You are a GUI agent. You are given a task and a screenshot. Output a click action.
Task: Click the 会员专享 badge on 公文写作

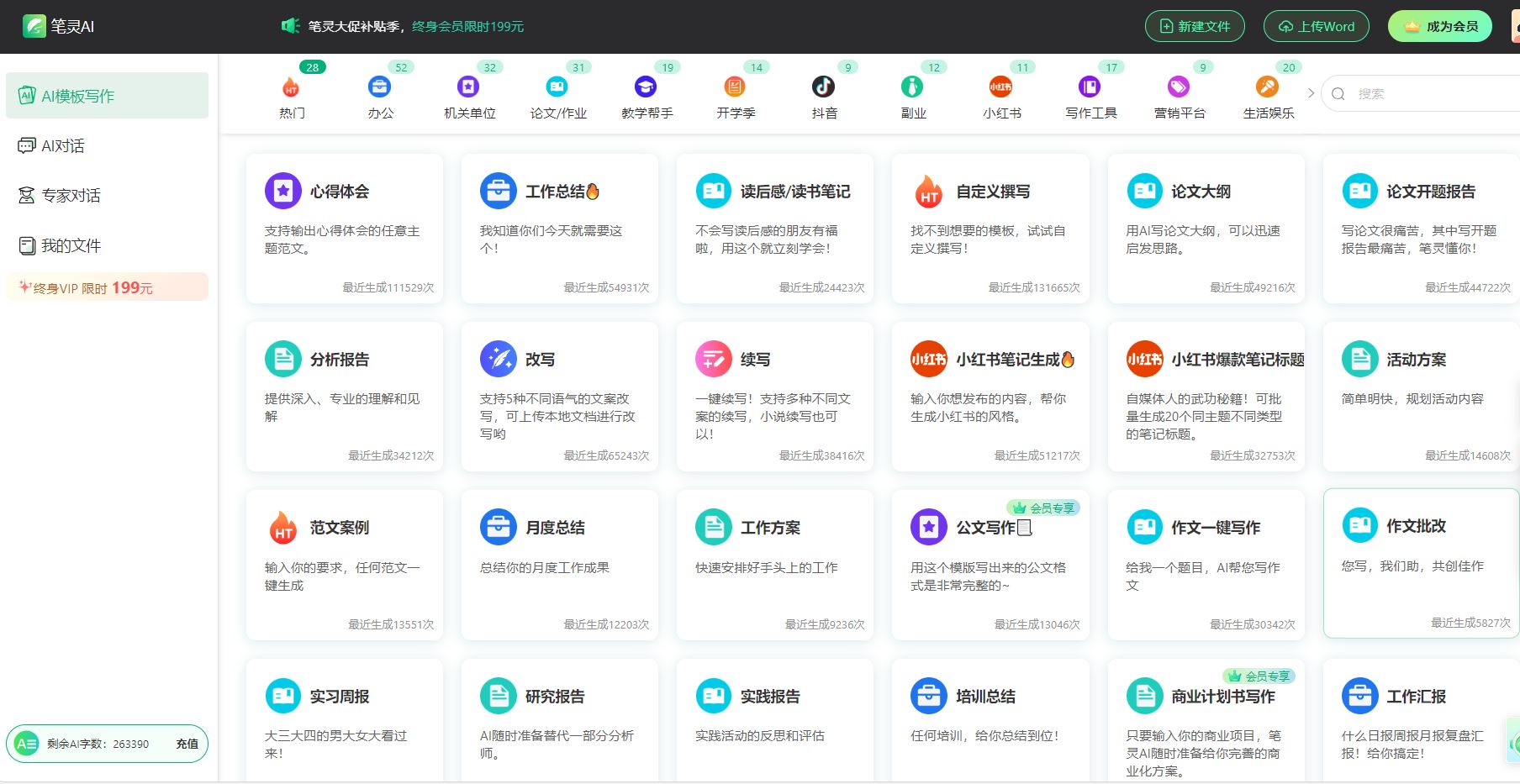(x=1043, y=508)
